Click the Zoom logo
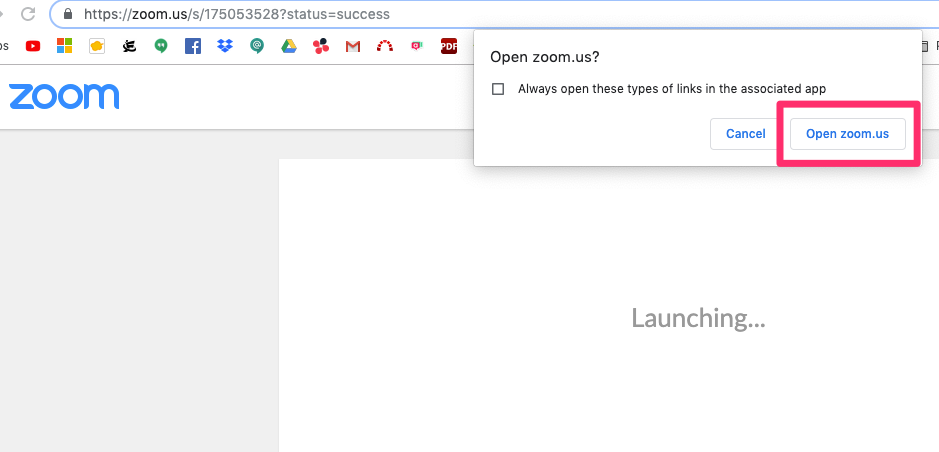The image size is (939, 452). click(64, 96)
